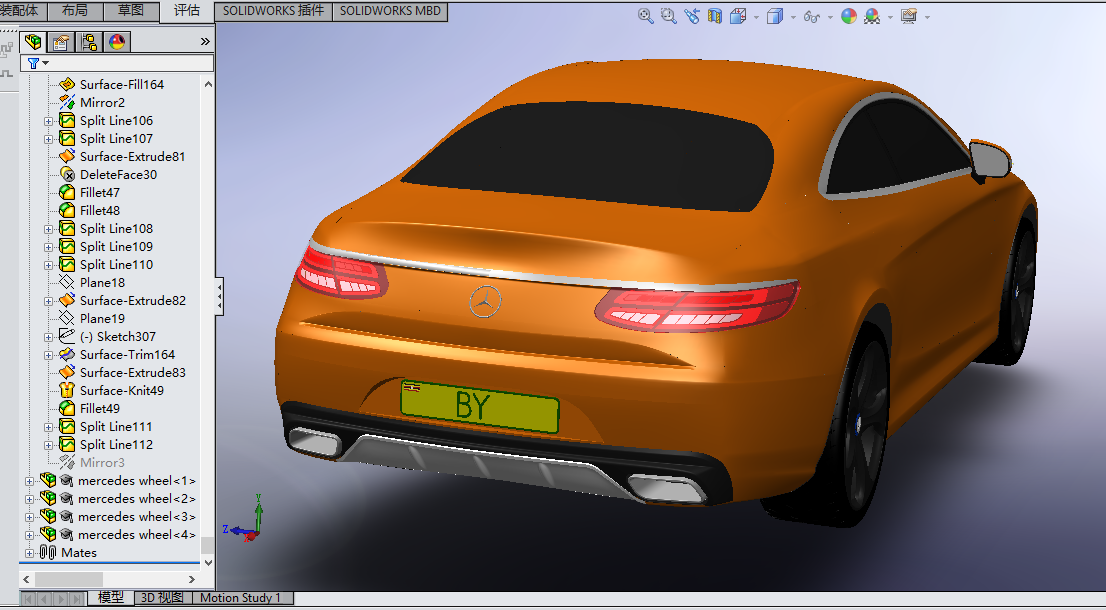Expand the (-) Sketch307 node
This screenshot has width=1106, height=610.
click(x=49, y=336)
